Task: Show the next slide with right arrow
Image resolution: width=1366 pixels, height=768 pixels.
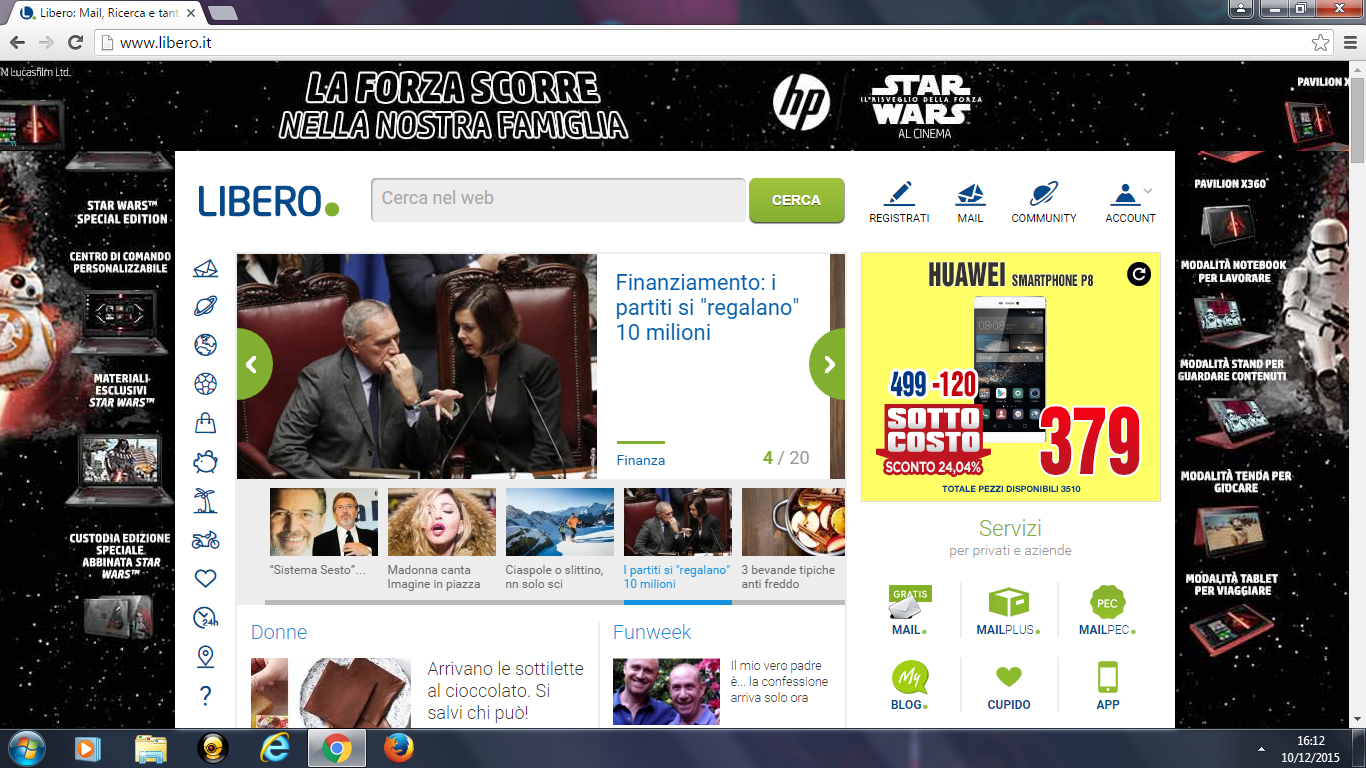Action: coord(826,365)
